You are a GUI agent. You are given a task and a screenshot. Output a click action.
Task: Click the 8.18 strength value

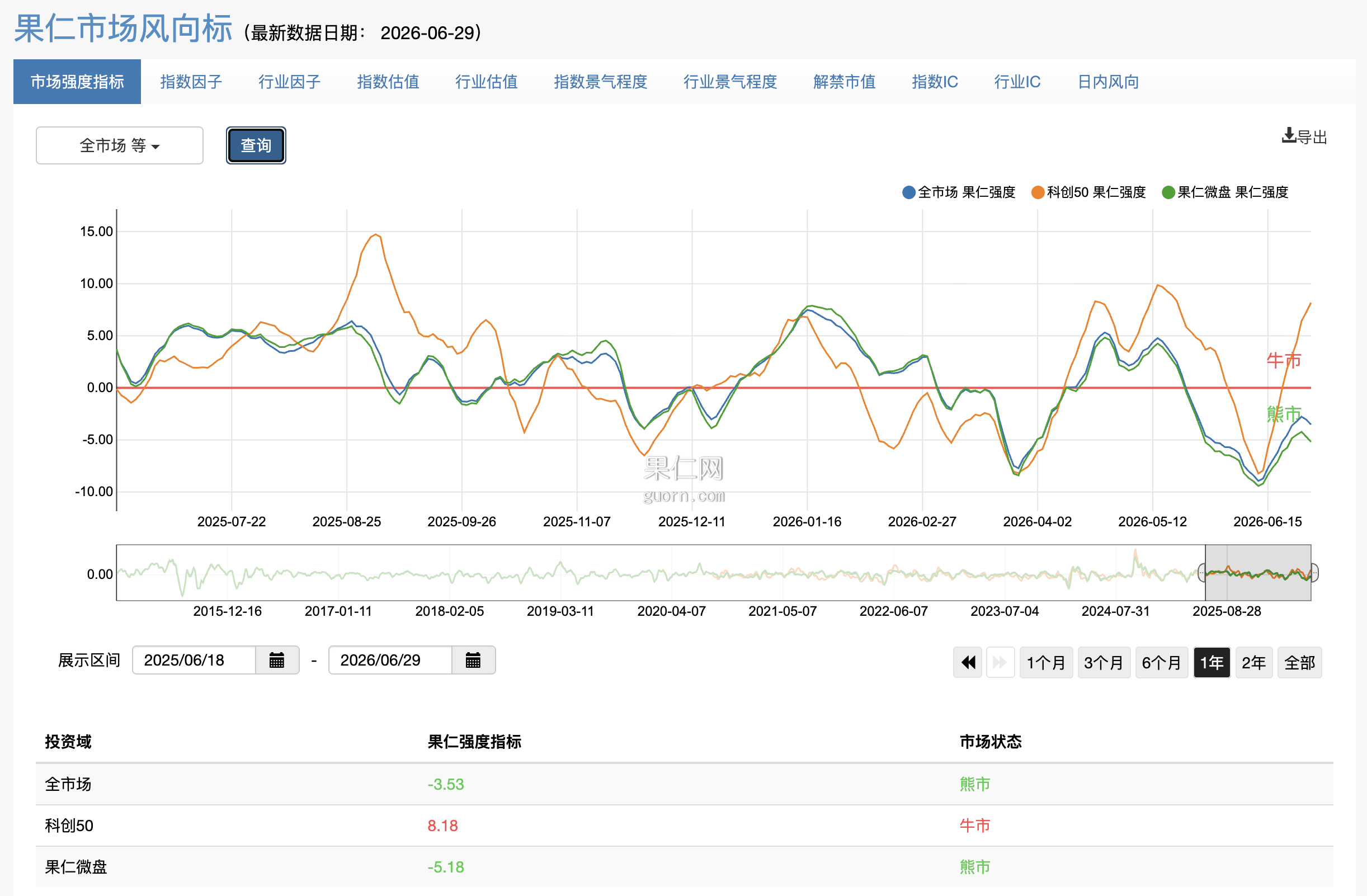pos(443,826)
